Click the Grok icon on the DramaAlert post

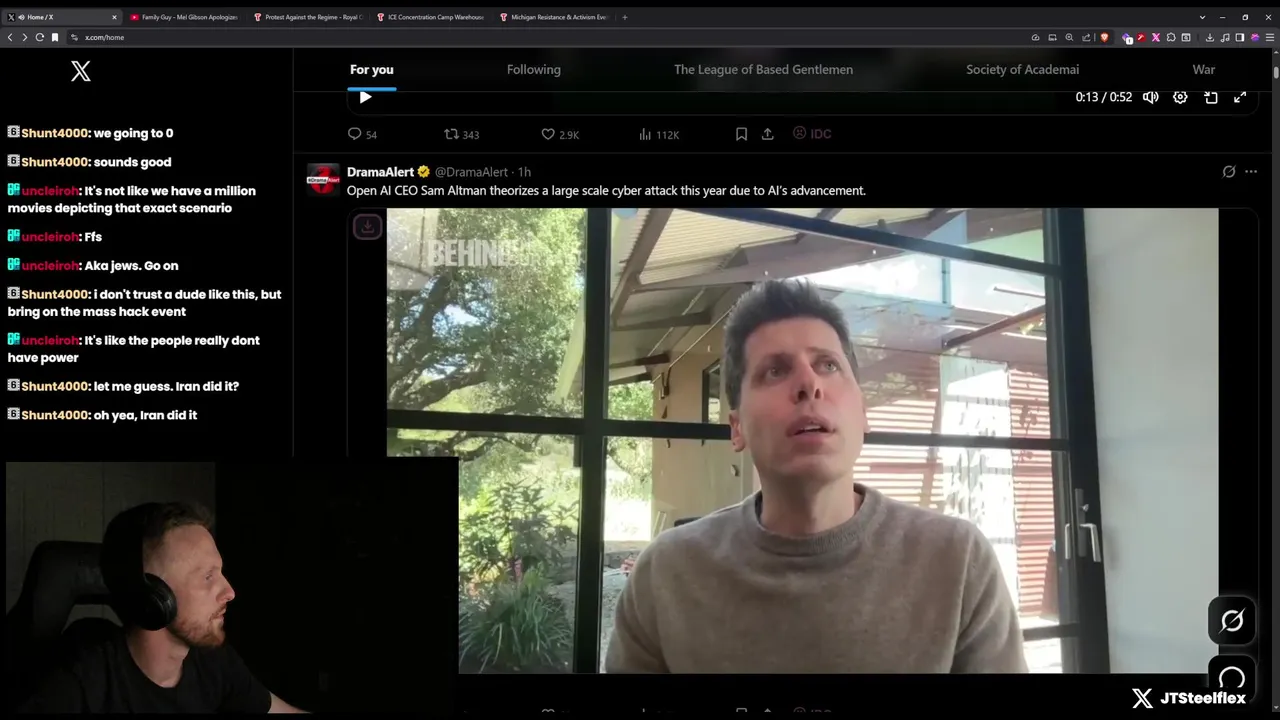pyautogui.click(x=1229, y=172)
